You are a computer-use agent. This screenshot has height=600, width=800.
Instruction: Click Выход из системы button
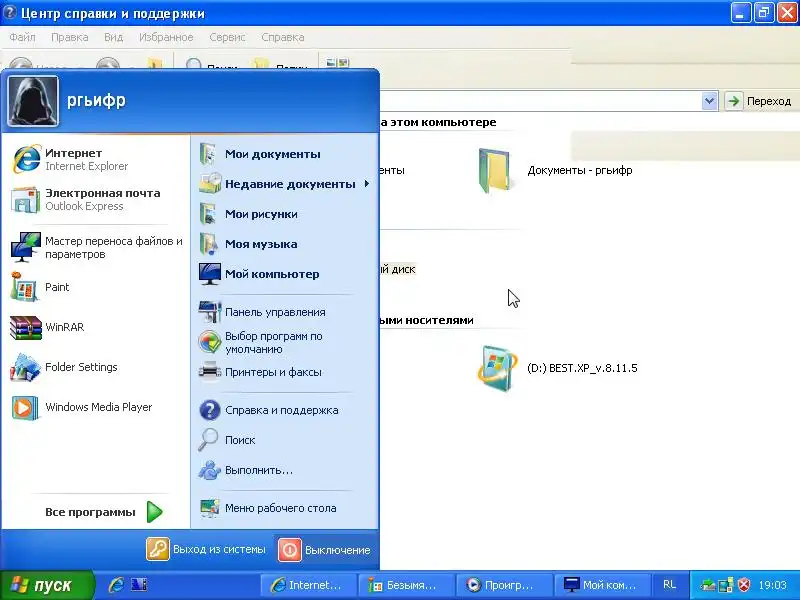click(206, 549)
